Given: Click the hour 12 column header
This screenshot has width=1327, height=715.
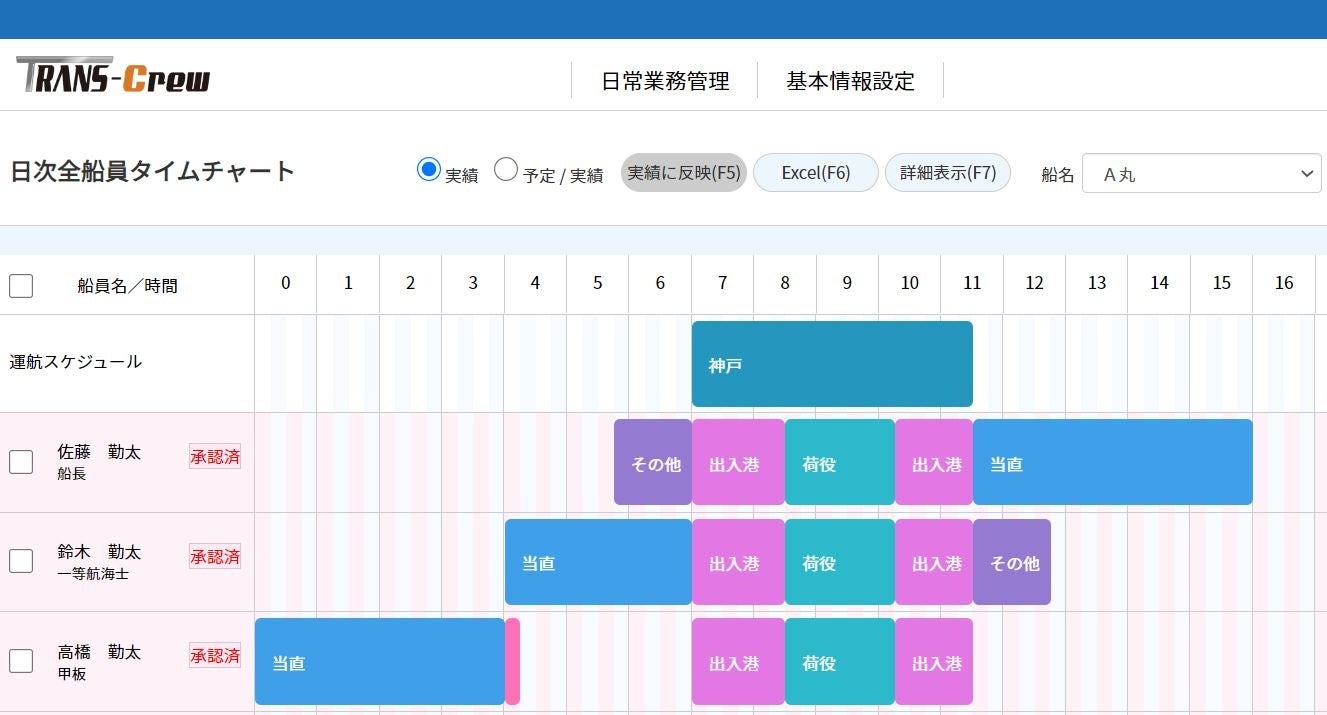Looking at the screenshot, I should [x=1034, y=283].
